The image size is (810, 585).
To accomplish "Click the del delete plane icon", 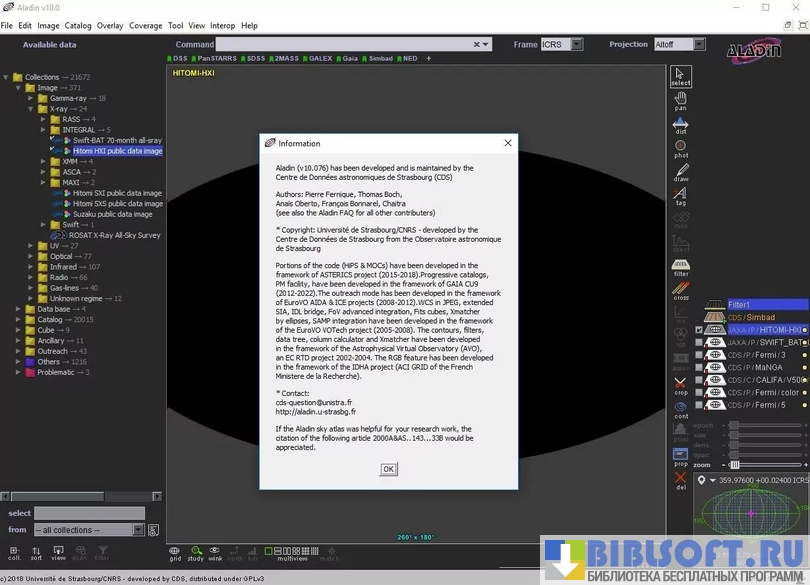I will click(x=680, y=481).
